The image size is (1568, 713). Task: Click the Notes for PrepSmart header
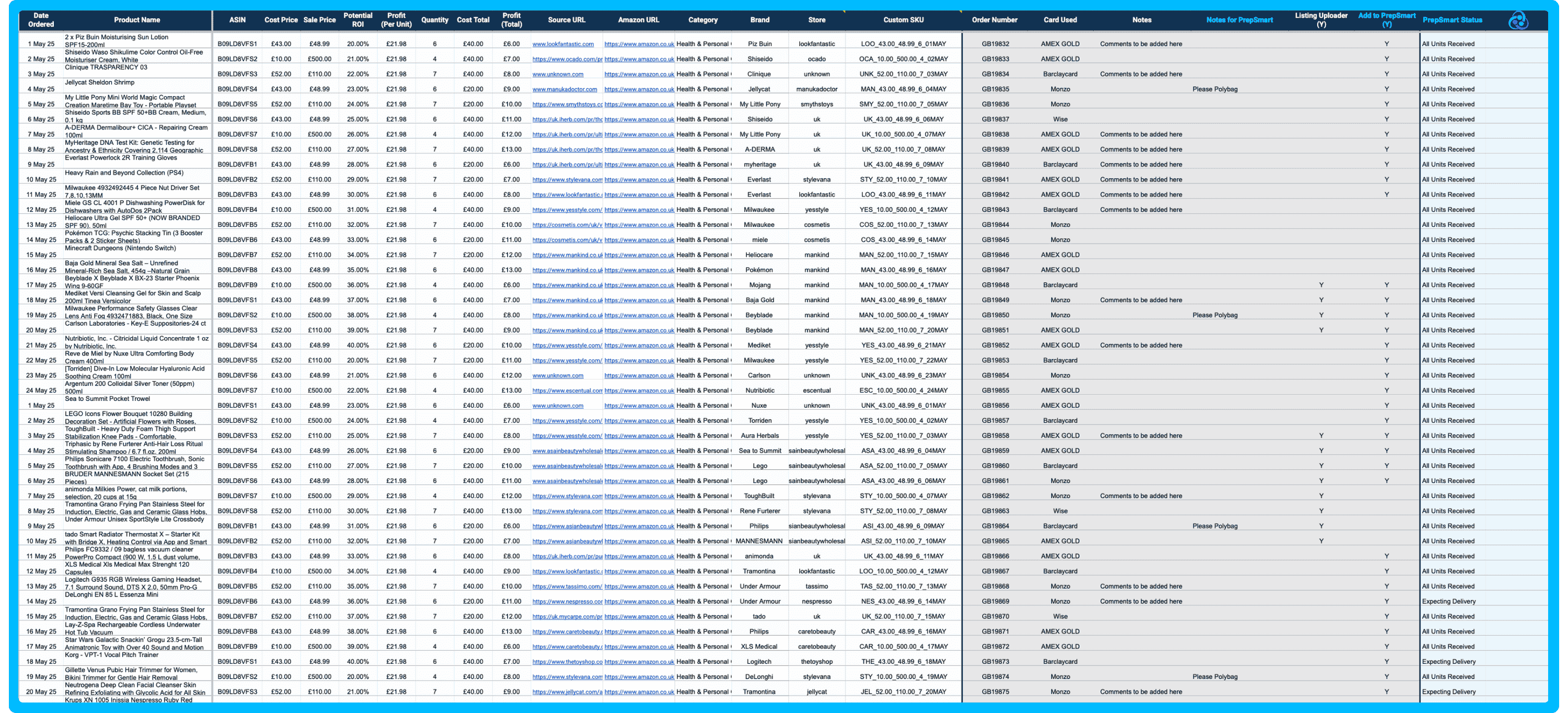1239,20
